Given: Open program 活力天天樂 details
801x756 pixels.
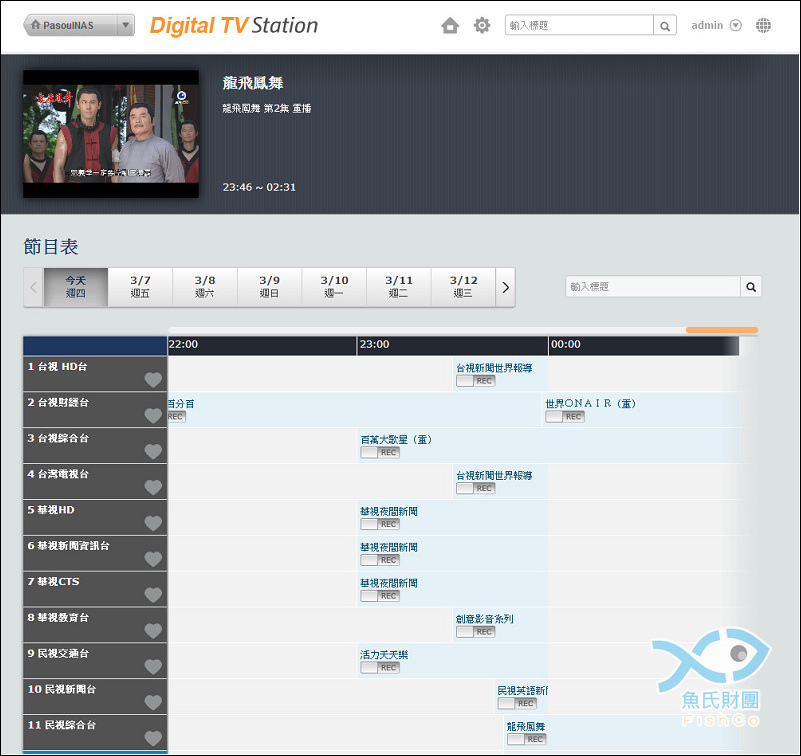Looking at the screenshot, I should pyautogui.click(x=384, y=655).
